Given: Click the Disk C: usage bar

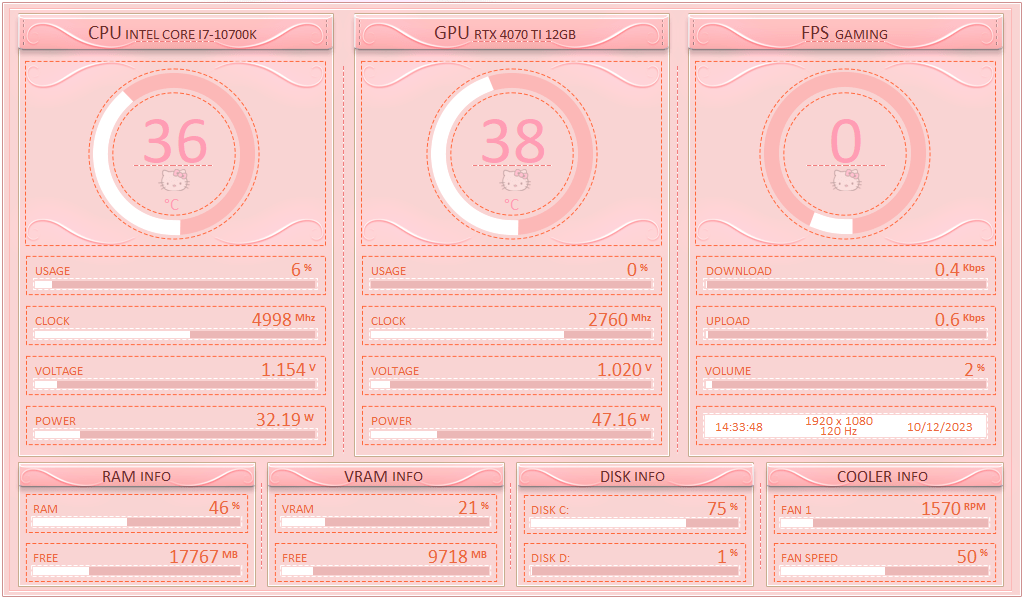Looking at the screenshot, I should (x=634, y=523).
